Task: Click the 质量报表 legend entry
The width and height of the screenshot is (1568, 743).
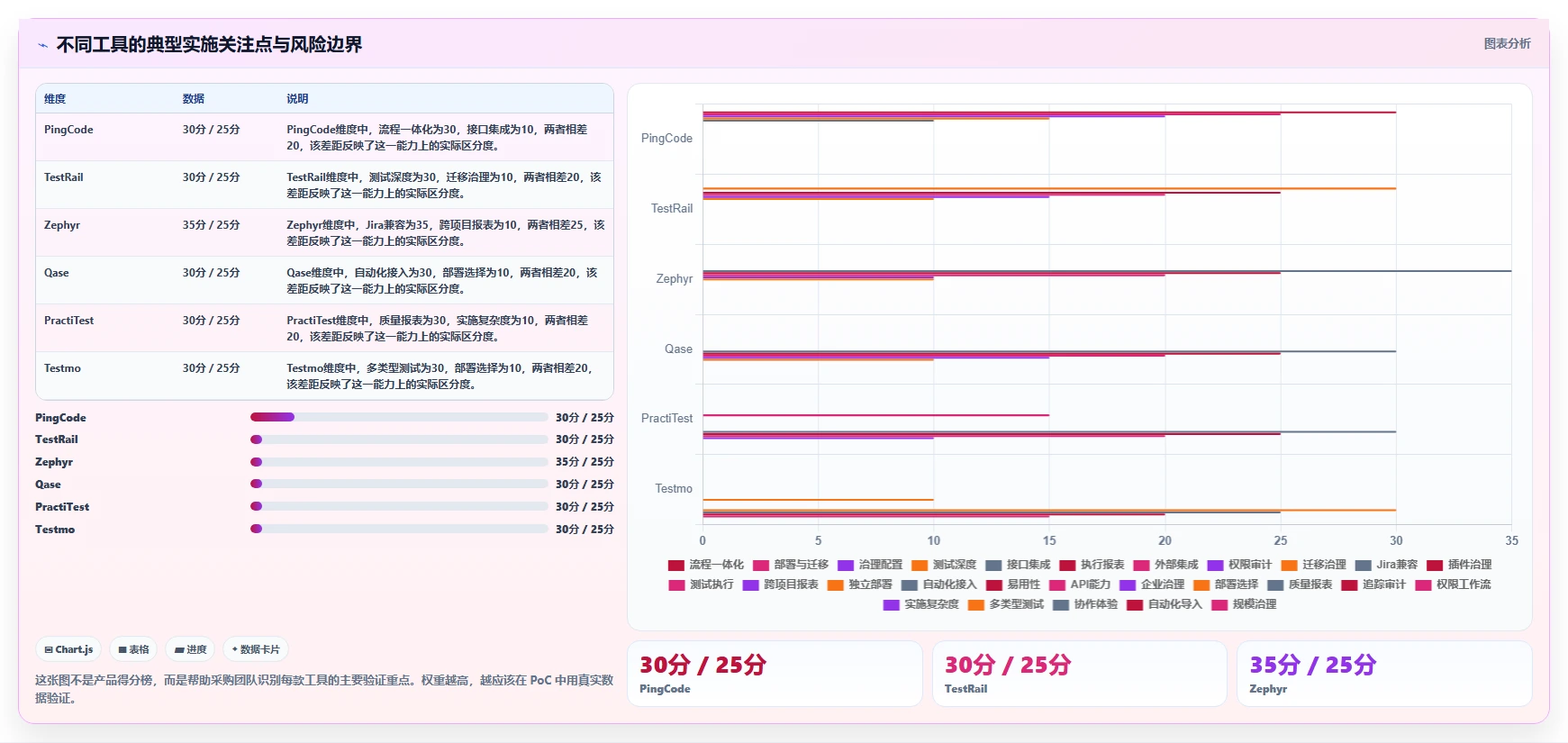Action: tap(1300, 584)
